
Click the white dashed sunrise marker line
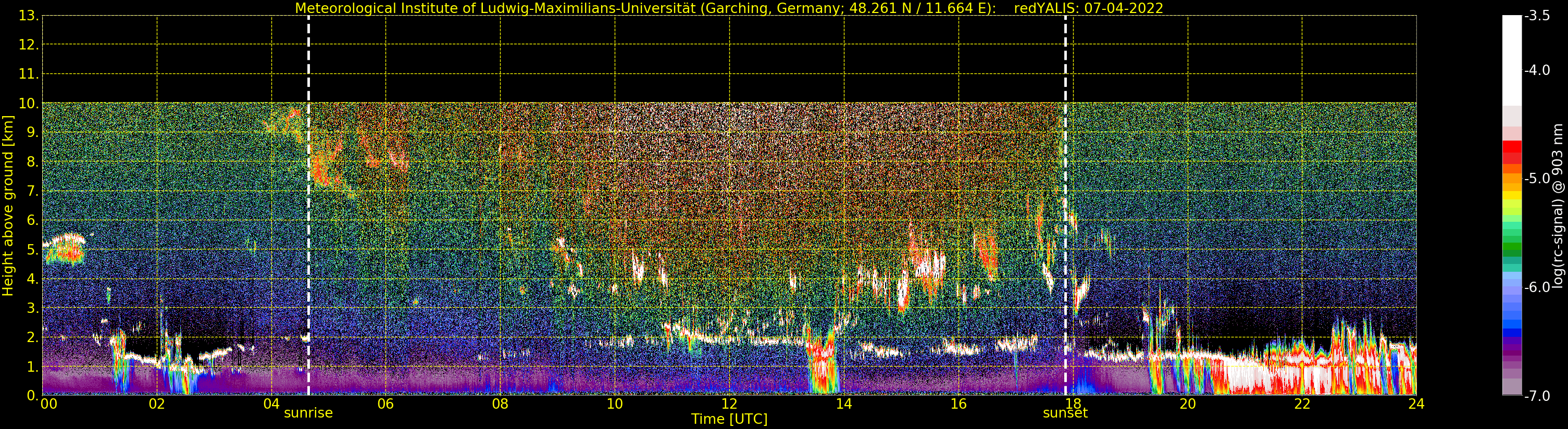308,206
